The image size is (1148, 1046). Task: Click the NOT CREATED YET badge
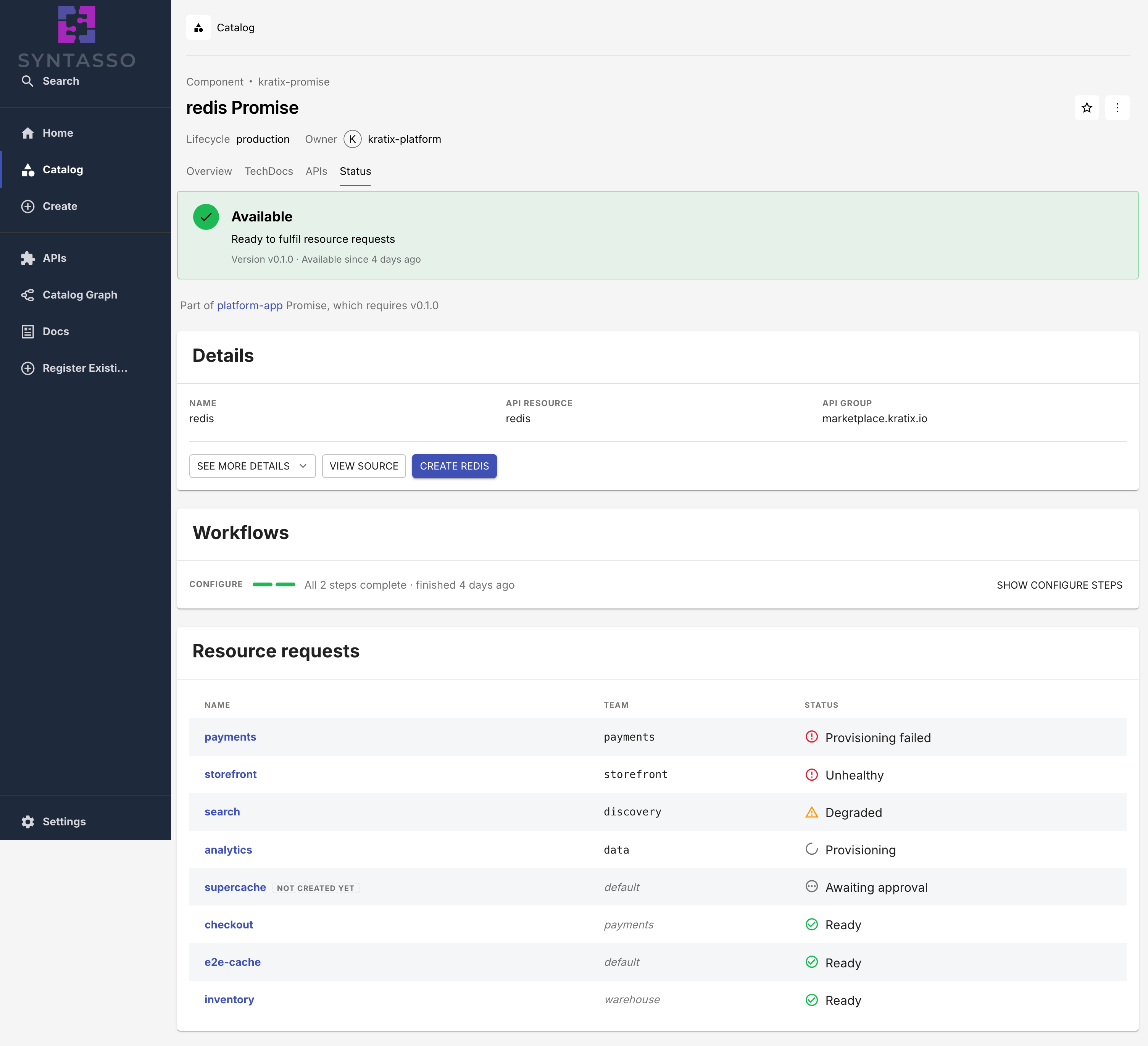click(x=316, y=888)
